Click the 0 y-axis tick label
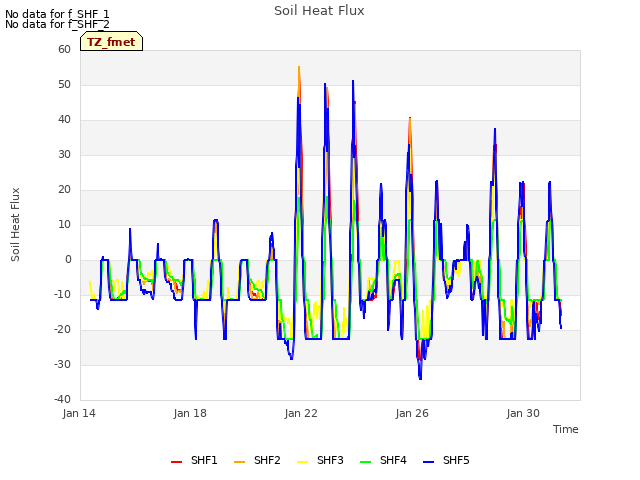The image size is (640, 480). 68,260
